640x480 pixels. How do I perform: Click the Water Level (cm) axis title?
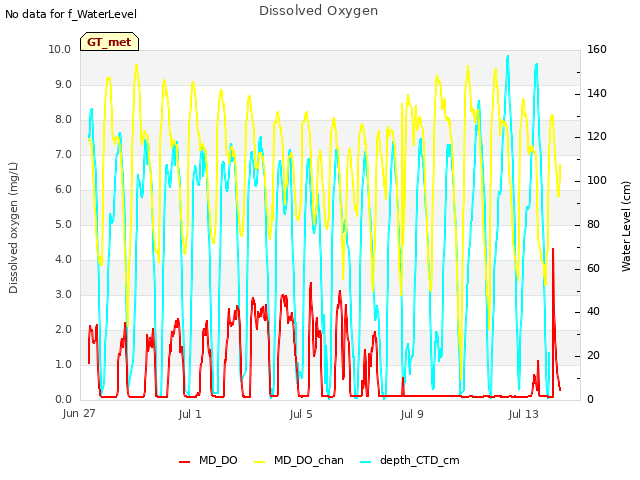tap(626, 227)
